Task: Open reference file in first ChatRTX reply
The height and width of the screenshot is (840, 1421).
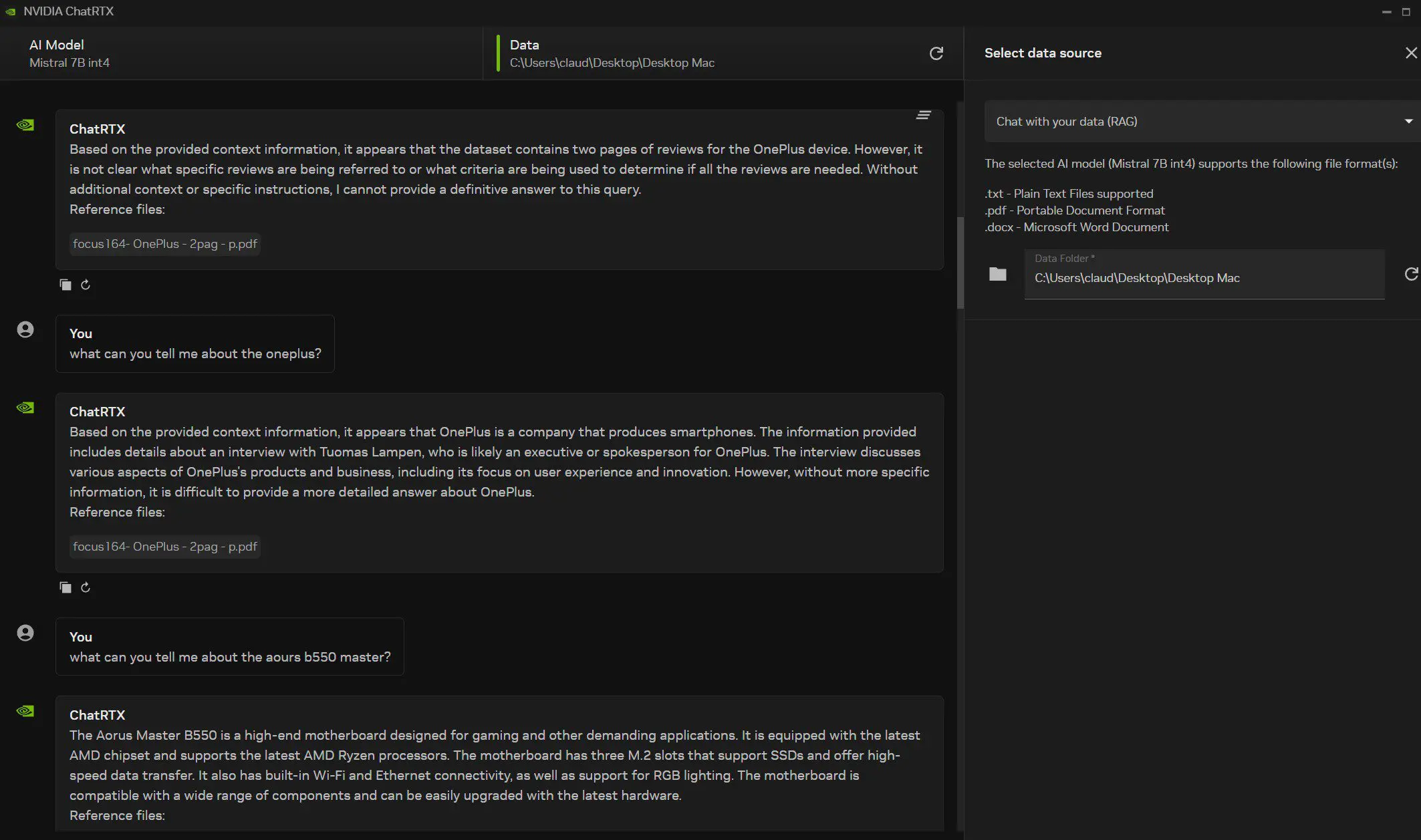Action: click(164, 244)
